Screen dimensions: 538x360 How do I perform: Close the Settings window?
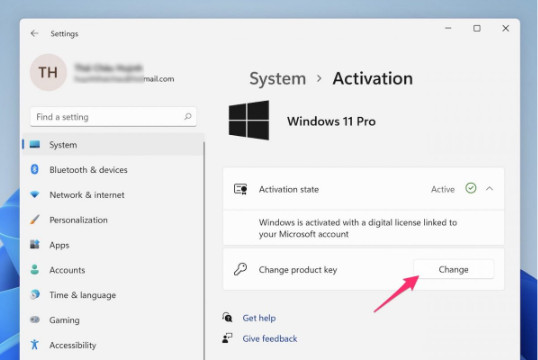pyautogui.click(x=505, y=28)
